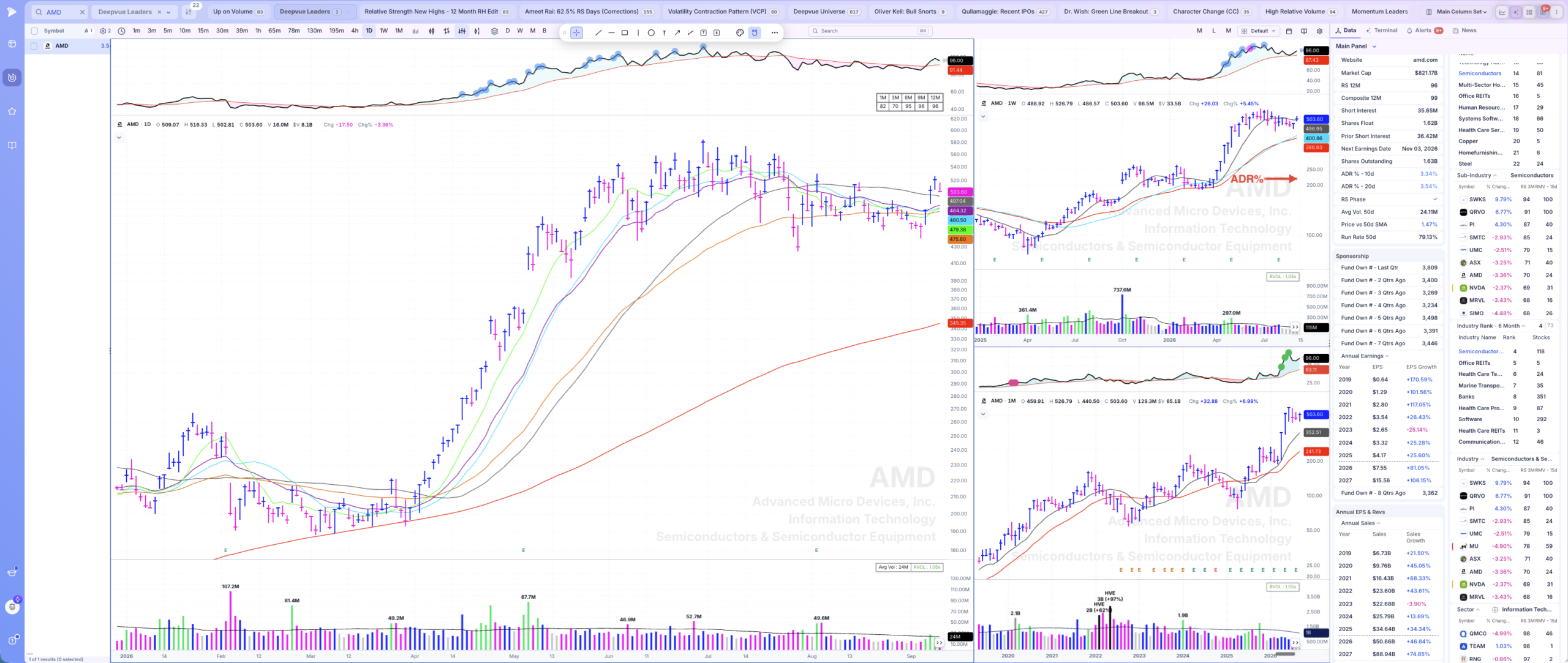
Task: Toggle the magnet snap mode
Action: (755, 32)
